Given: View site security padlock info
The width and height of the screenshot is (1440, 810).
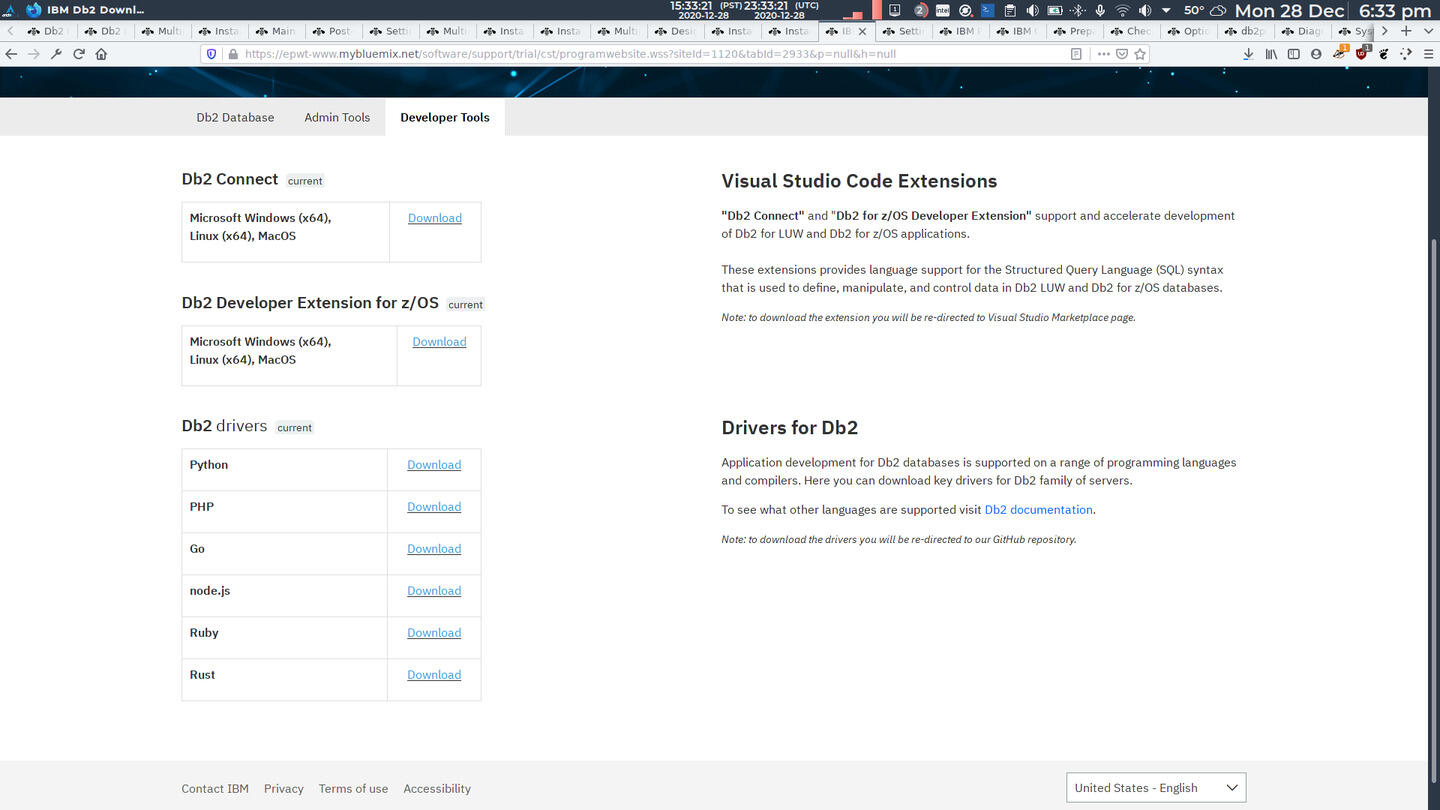Looking at the screenshot, I should click(x=232, y=54).
